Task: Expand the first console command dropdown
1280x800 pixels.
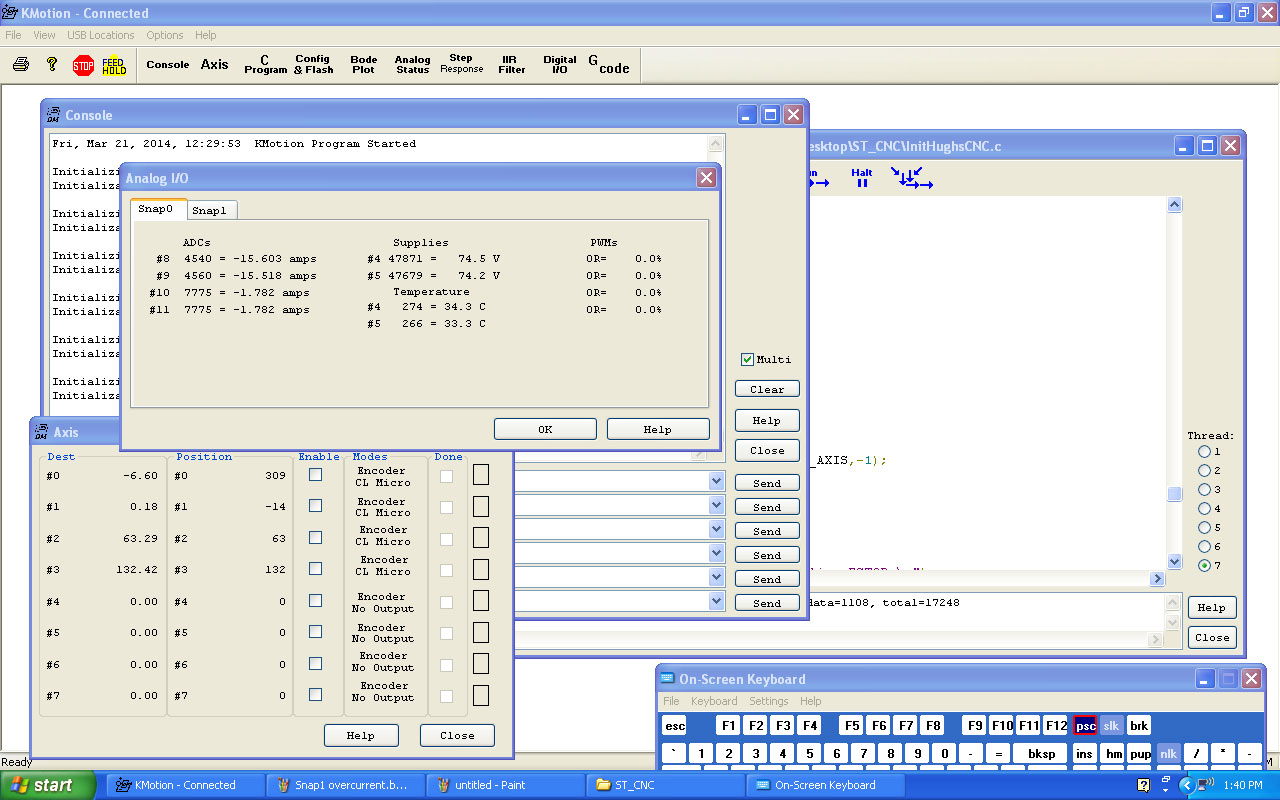Action: (x=716, y=482)
